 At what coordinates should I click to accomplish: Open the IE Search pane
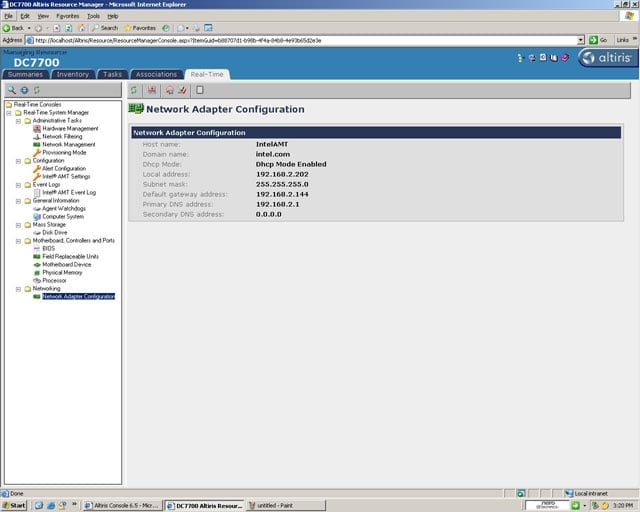pos(105,28)
